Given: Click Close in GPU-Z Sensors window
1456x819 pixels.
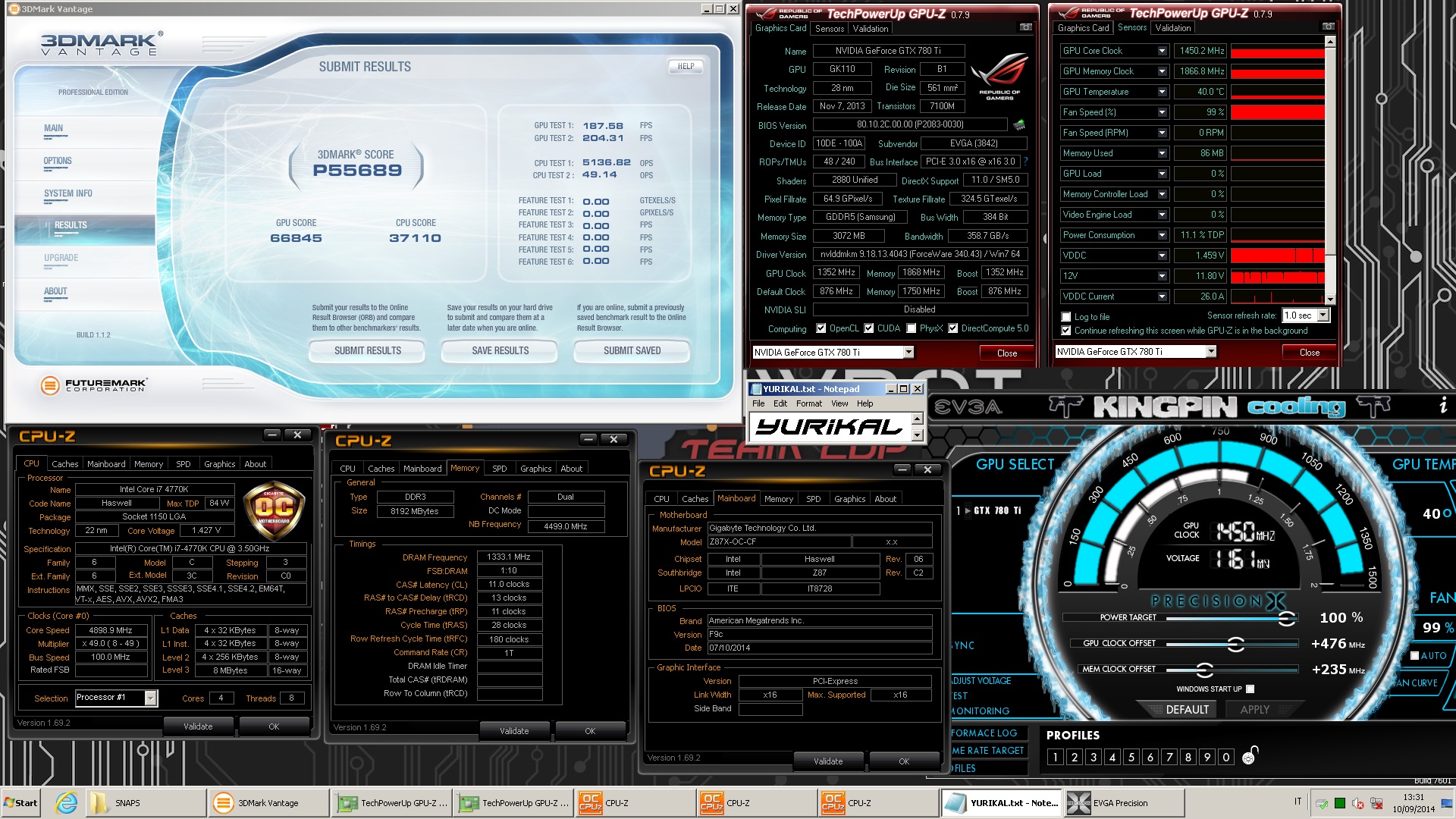Looking at the screenshot, I should click(1309, 352).
